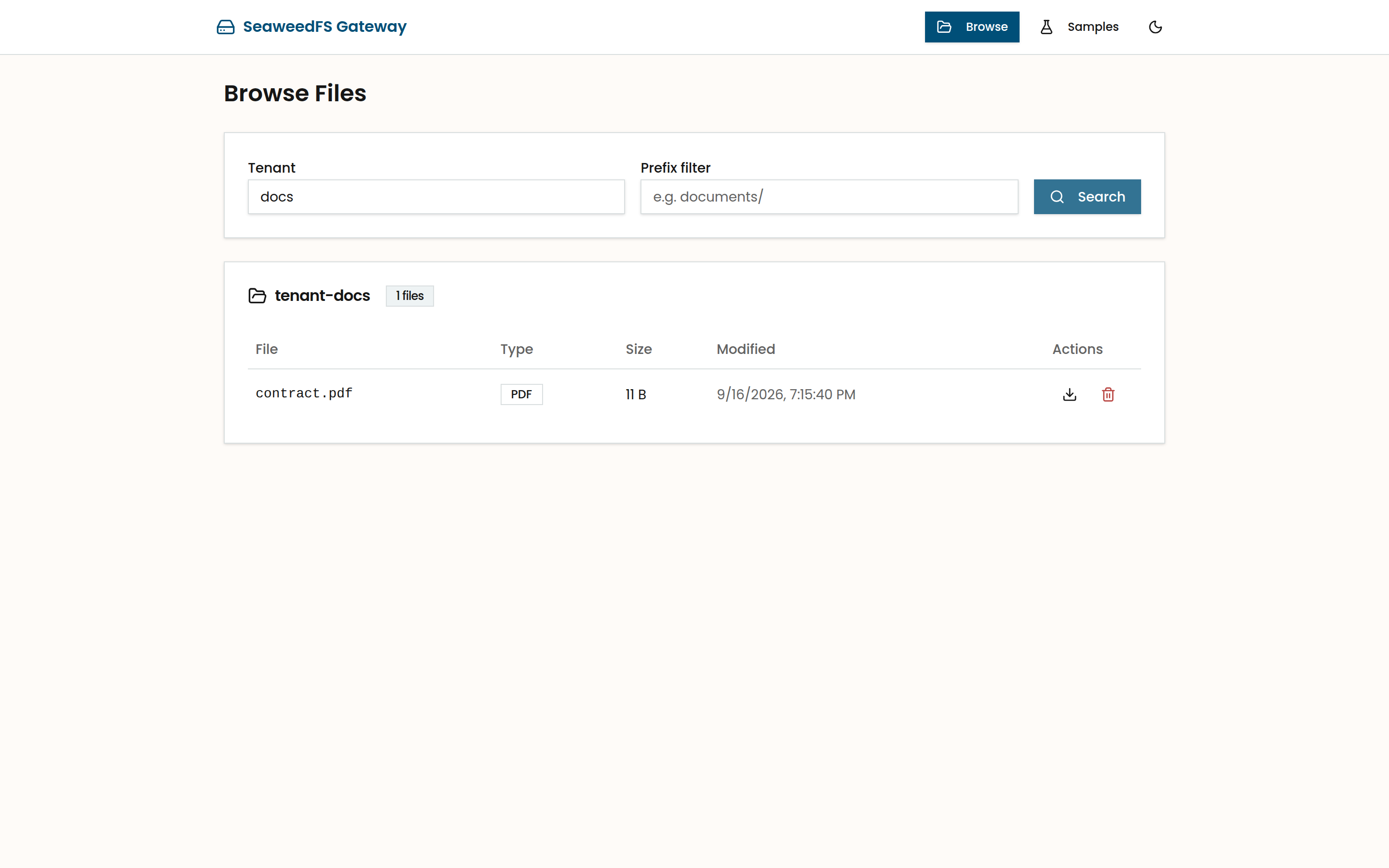Image resolution: width=1389 pixels, height=868 pixels.
Task: Click the PDF type badge
Action: [x=521, y=394]
